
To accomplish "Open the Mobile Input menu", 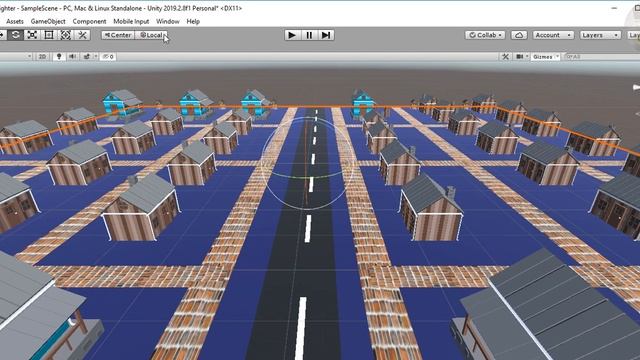I will (131, 21).
